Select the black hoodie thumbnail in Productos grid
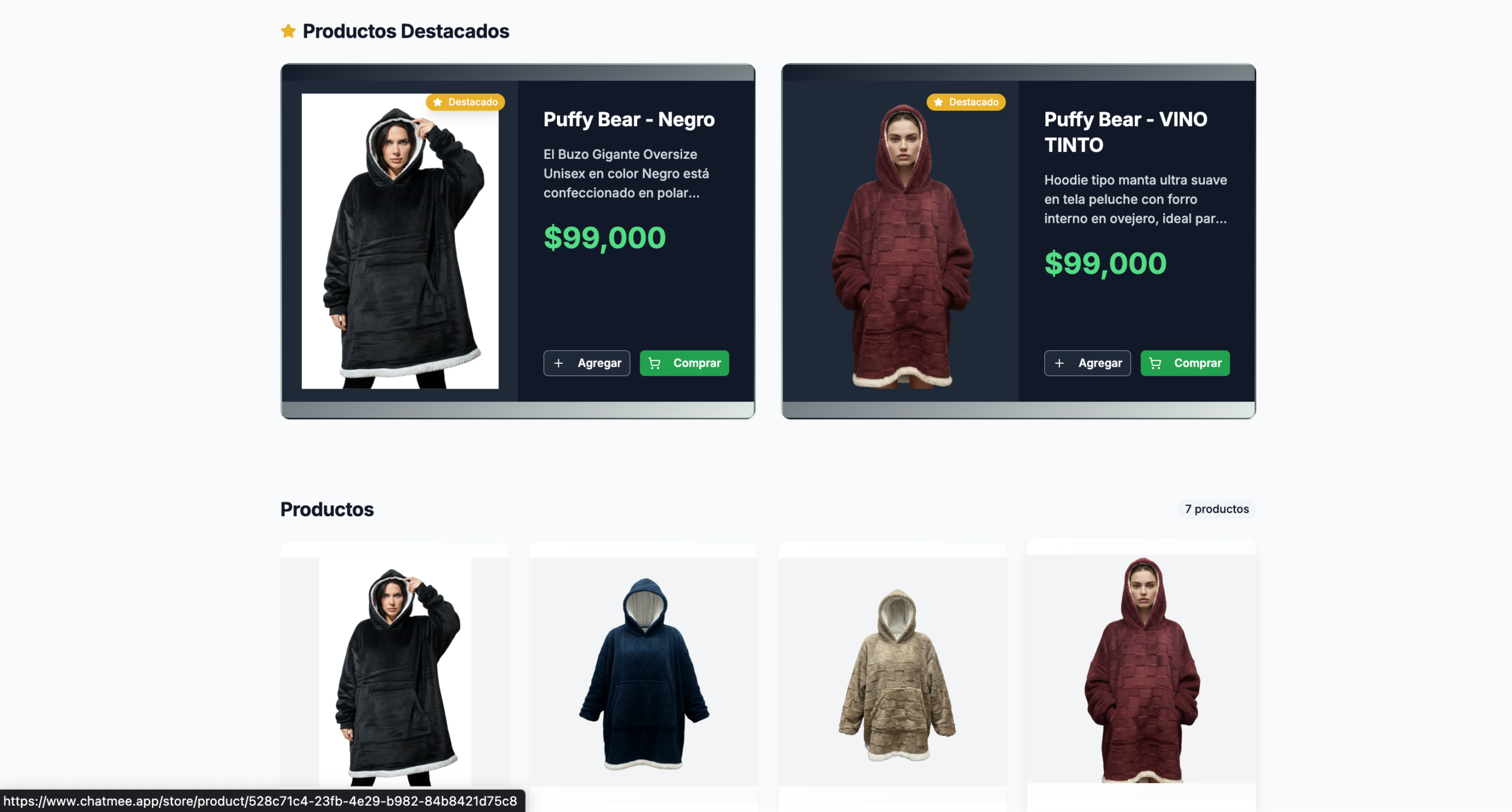The height and width of the screenshot is (812, 1512). click(395, 671)
